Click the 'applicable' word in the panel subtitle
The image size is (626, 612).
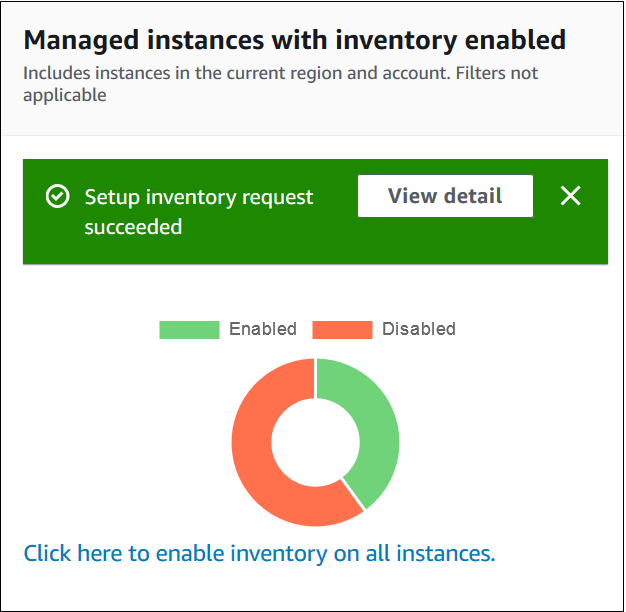click(65, 96)
